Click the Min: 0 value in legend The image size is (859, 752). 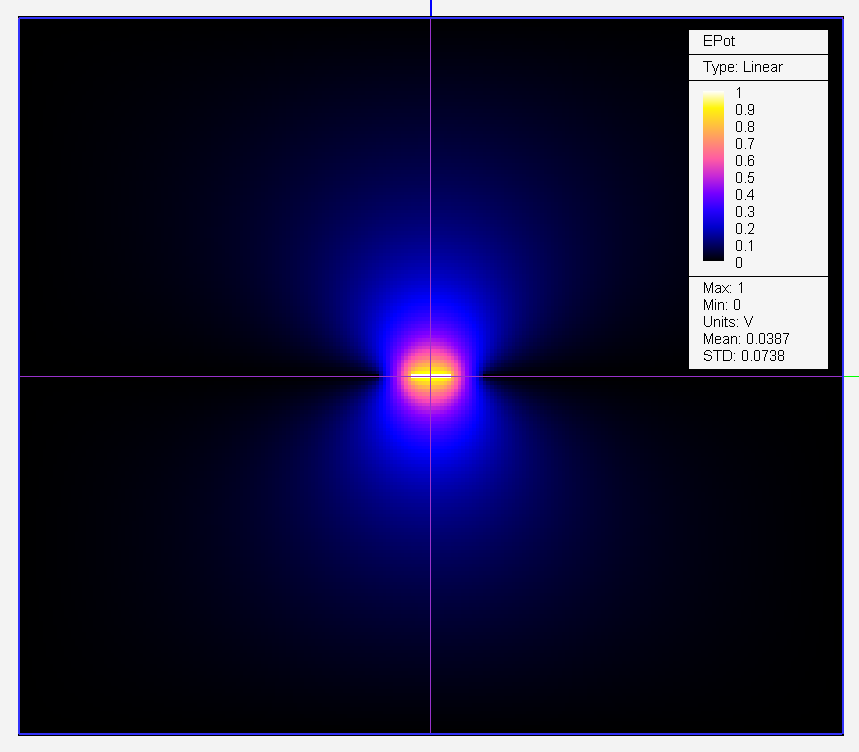(x=722, y=305)
